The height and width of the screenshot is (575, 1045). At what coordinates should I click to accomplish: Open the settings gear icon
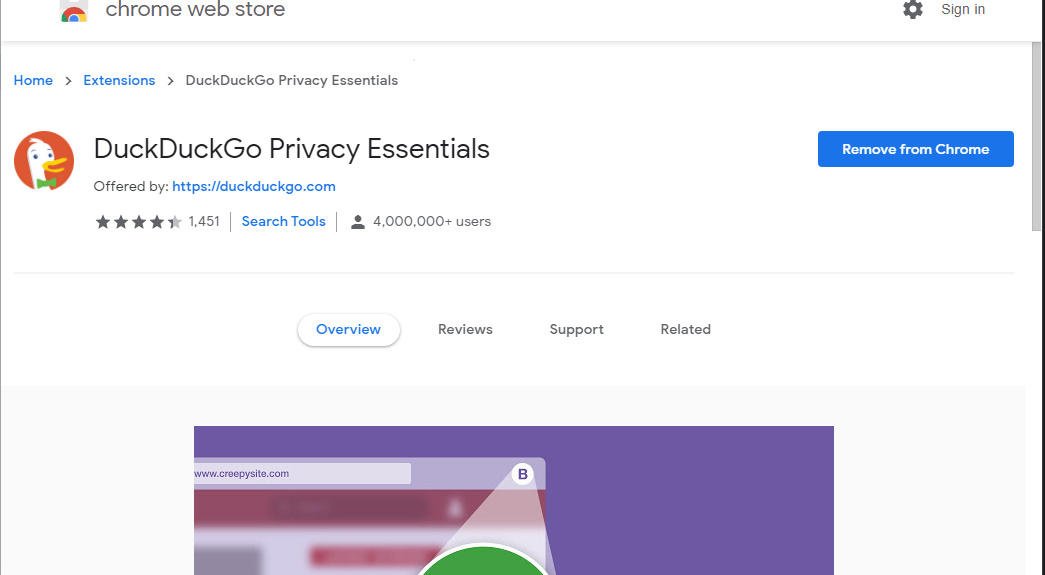[x=913, y=10]
